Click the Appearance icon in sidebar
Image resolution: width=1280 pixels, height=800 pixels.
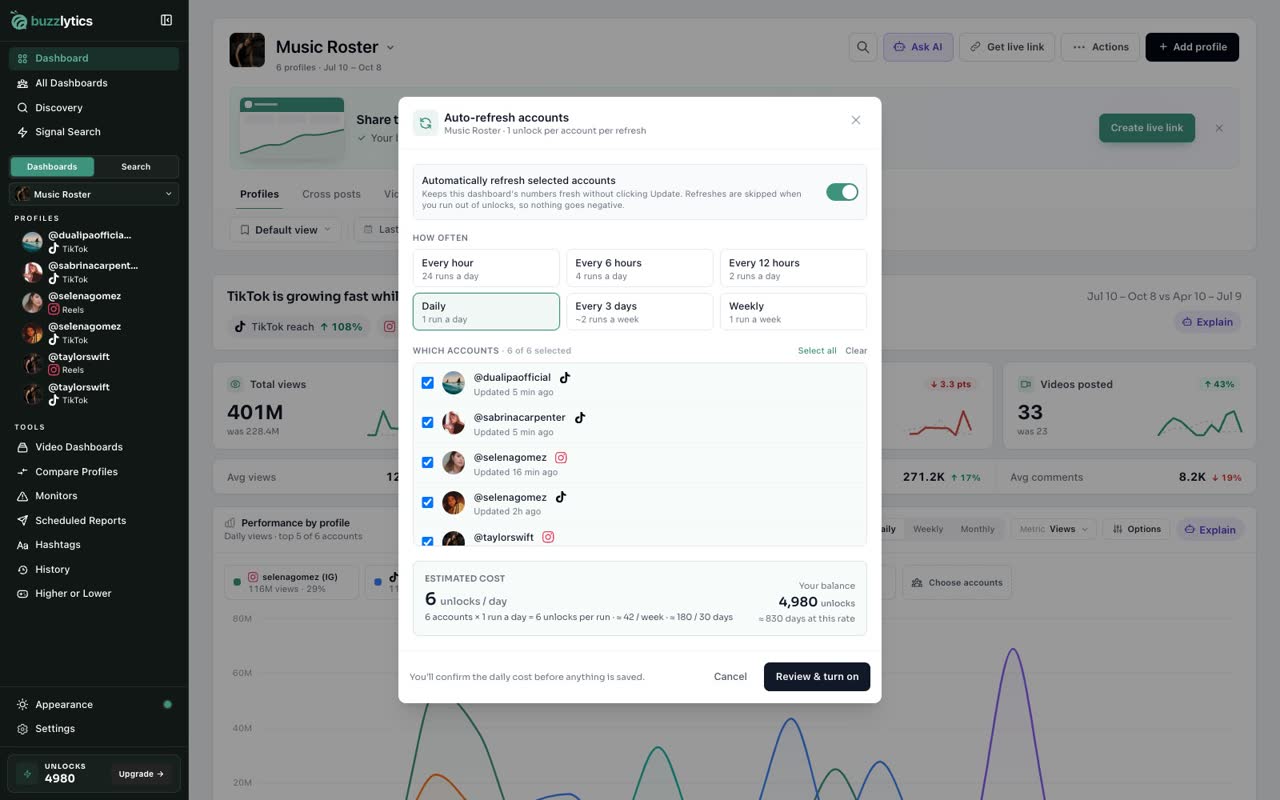[x=22, y=704]
